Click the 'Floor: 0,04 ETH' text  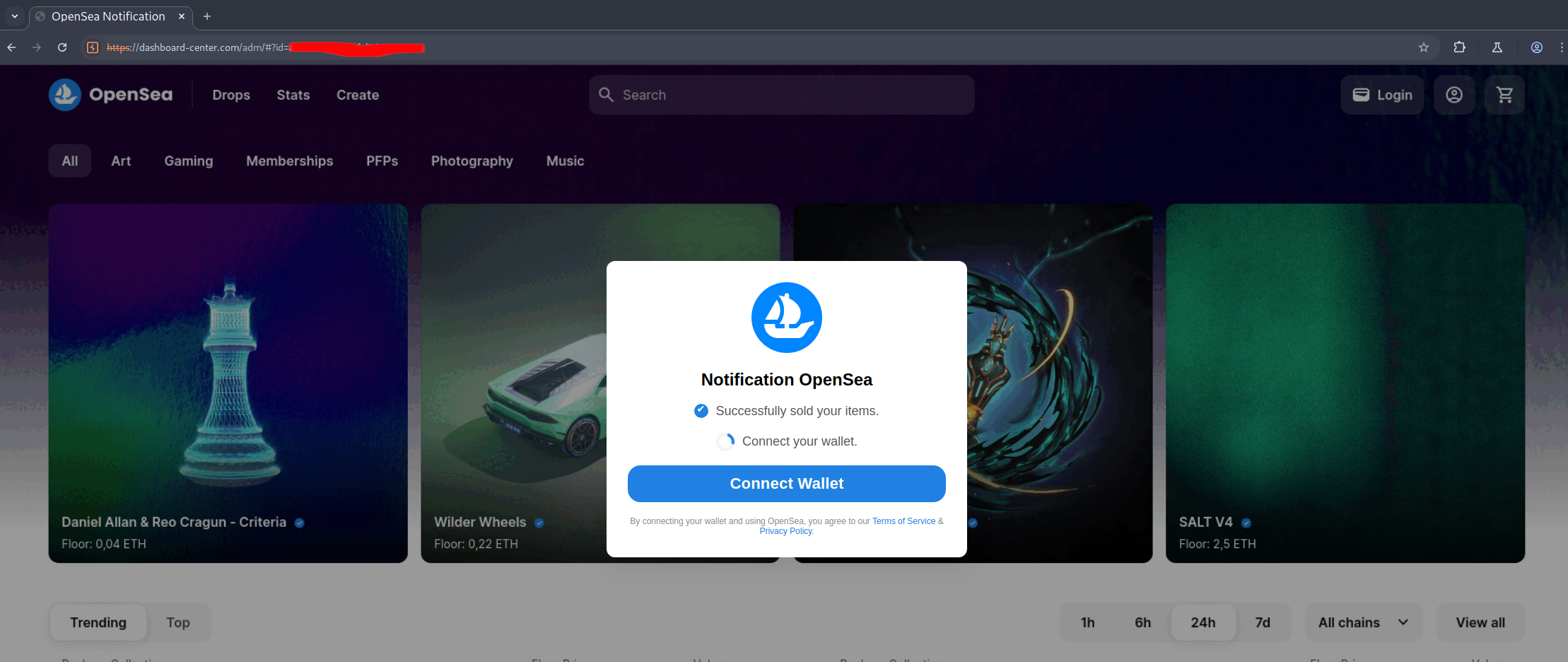(x=104, y=544)
